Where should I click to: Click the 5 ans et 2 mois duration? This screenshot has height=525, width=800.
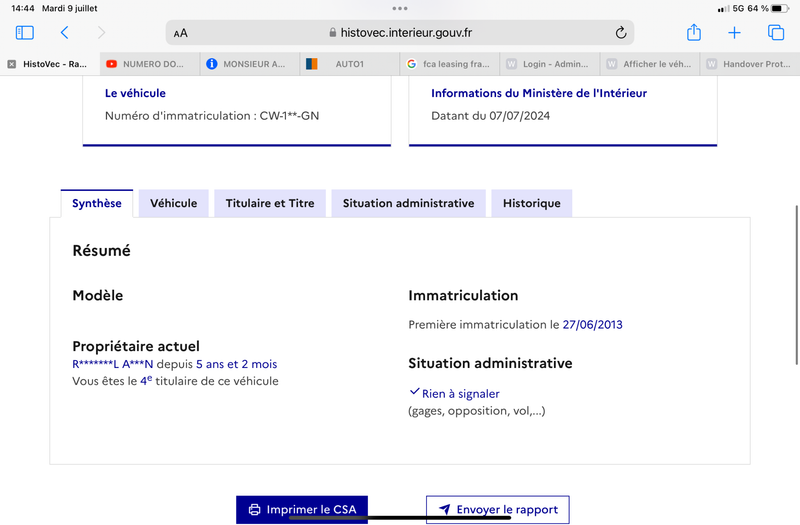tap(237, 364)
